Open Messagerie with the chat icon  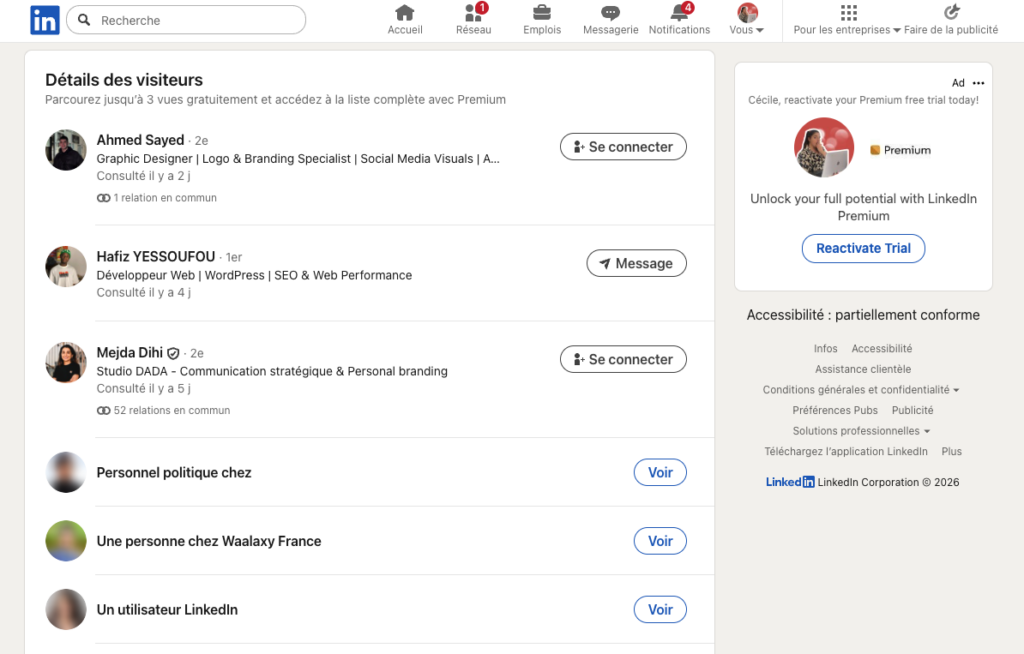609,14
